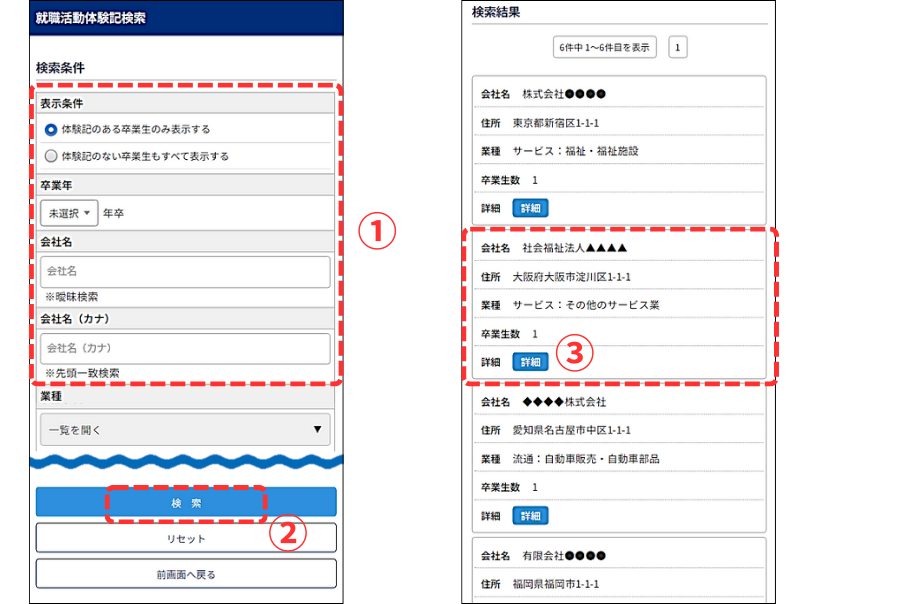Select page 1 in results pagination
Screen dimensions: 905x604
tap(677, 47)
